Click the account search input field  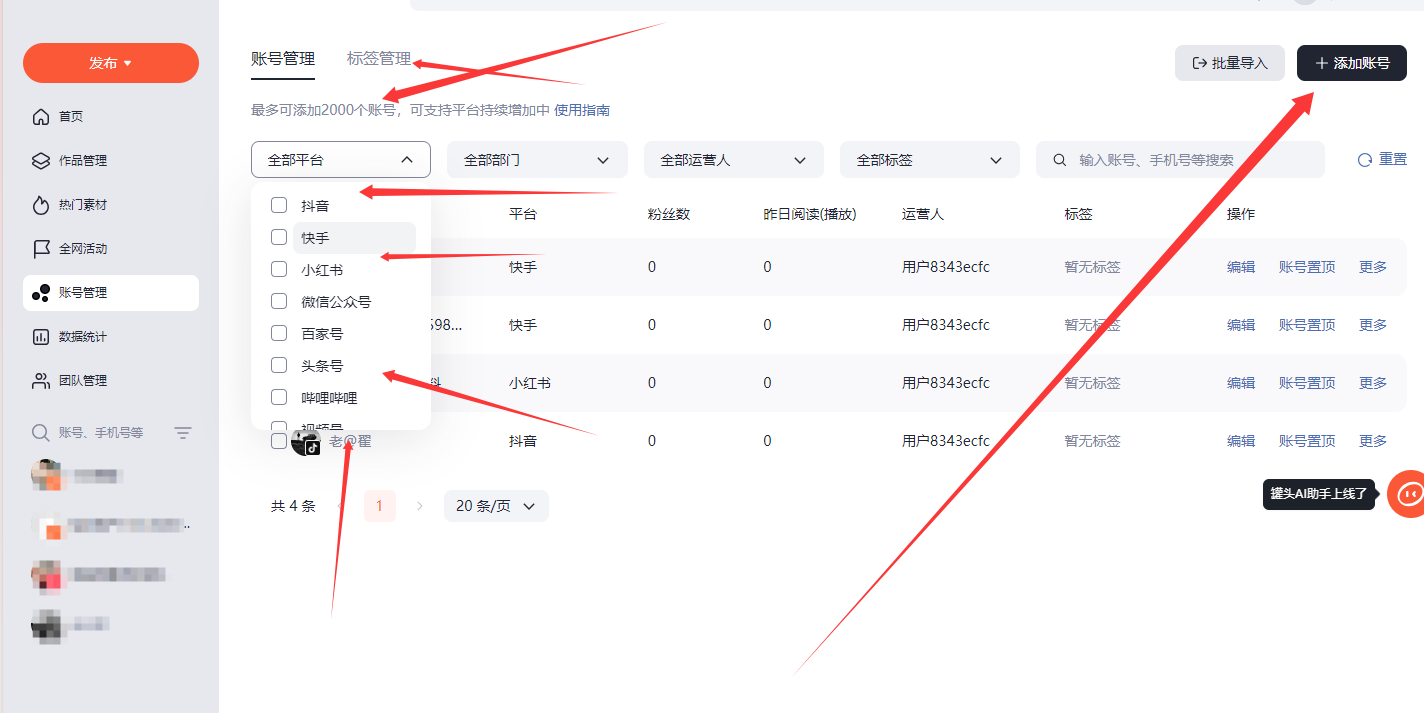point(1190,160)
